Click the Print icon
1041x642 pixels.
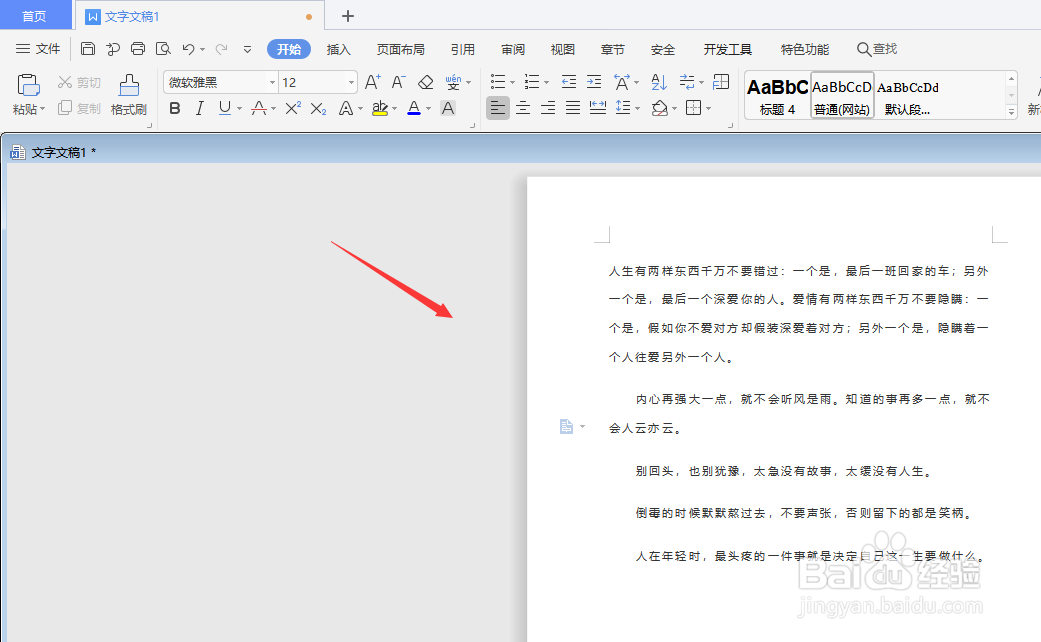pyautogui.click(x=138, y=48)
